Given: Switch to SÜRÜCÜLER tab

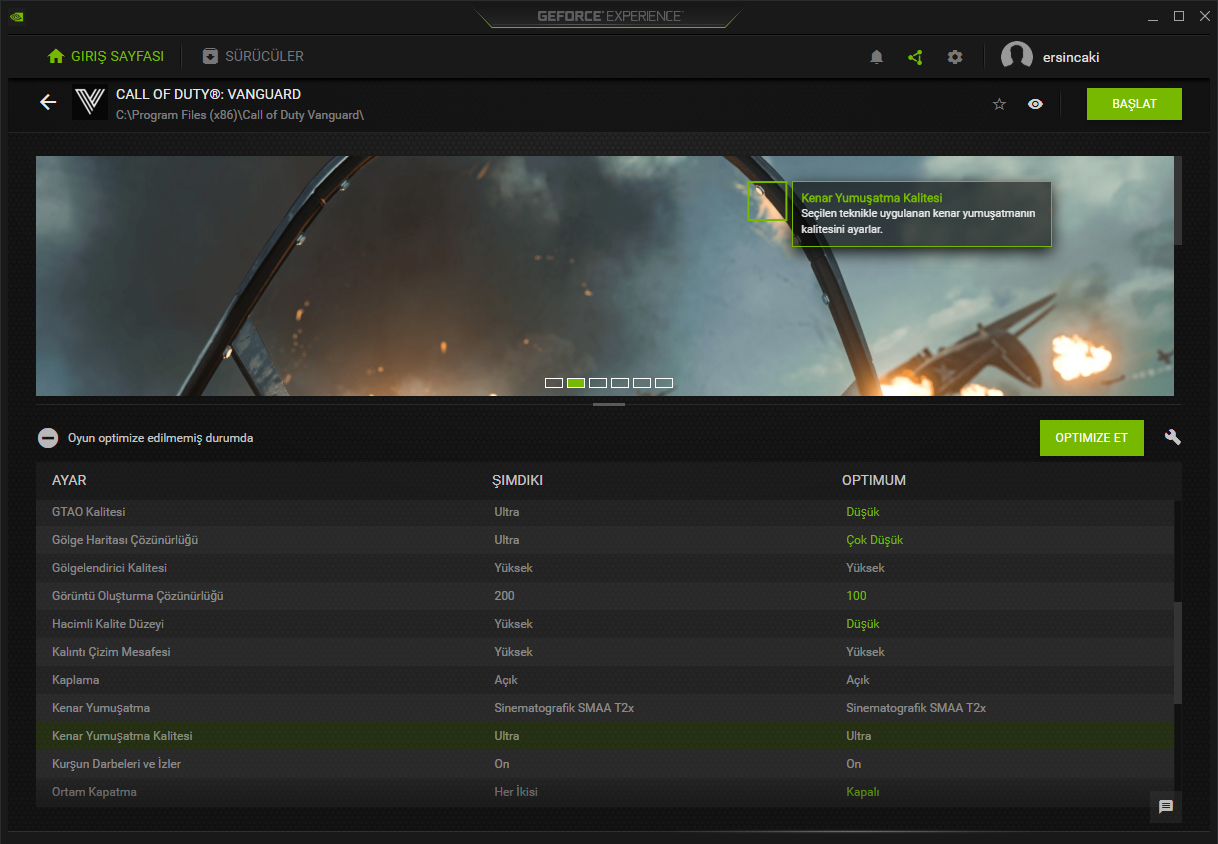Looking at the screenshot, I should pos(252,56).
